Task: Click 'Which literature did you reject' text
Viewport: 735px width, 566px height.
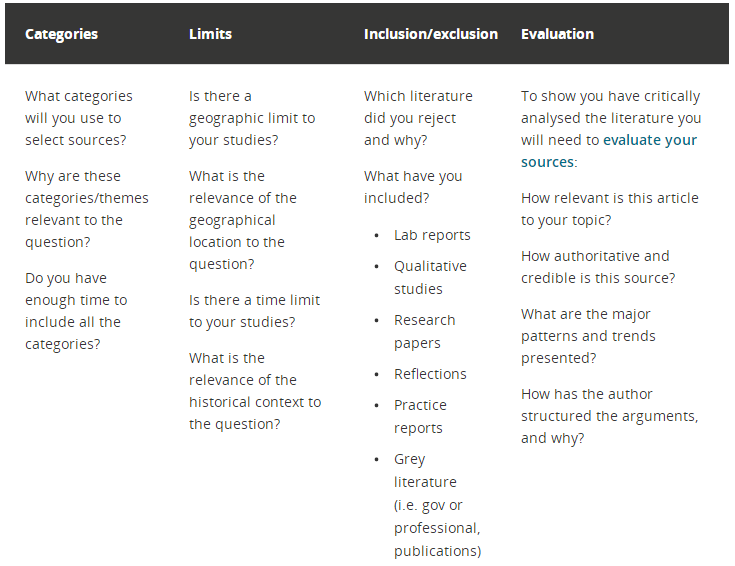Action: coord(418,118)
